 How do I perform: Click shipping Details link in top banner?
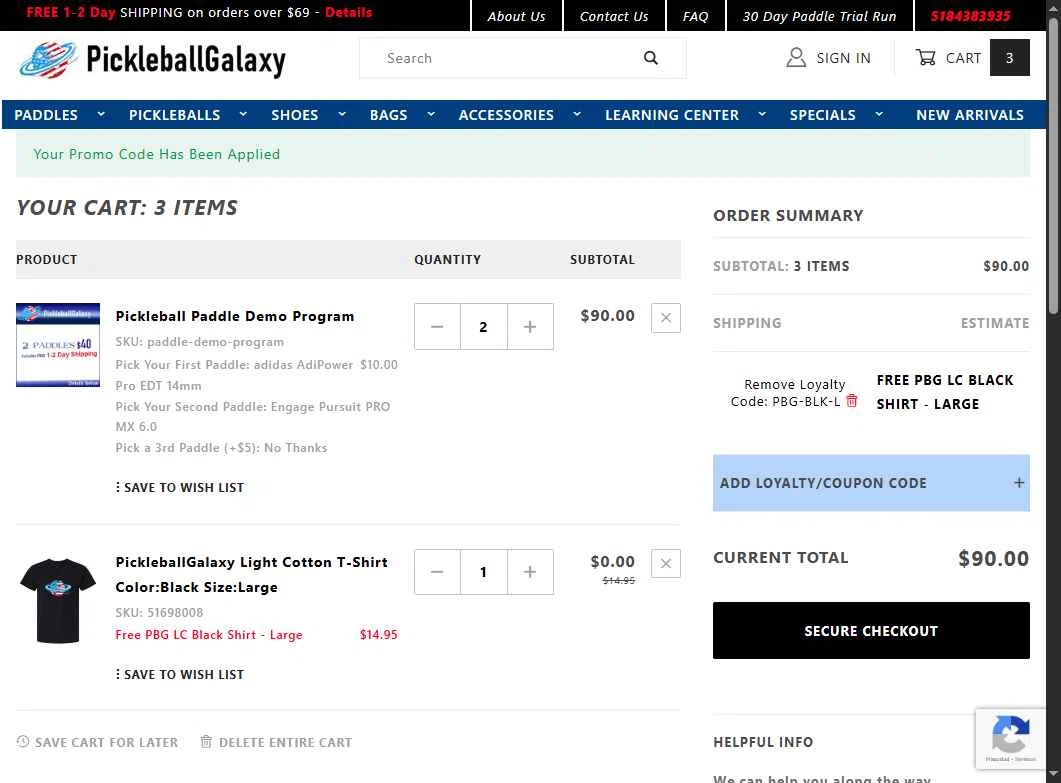[x=348, y=12]
